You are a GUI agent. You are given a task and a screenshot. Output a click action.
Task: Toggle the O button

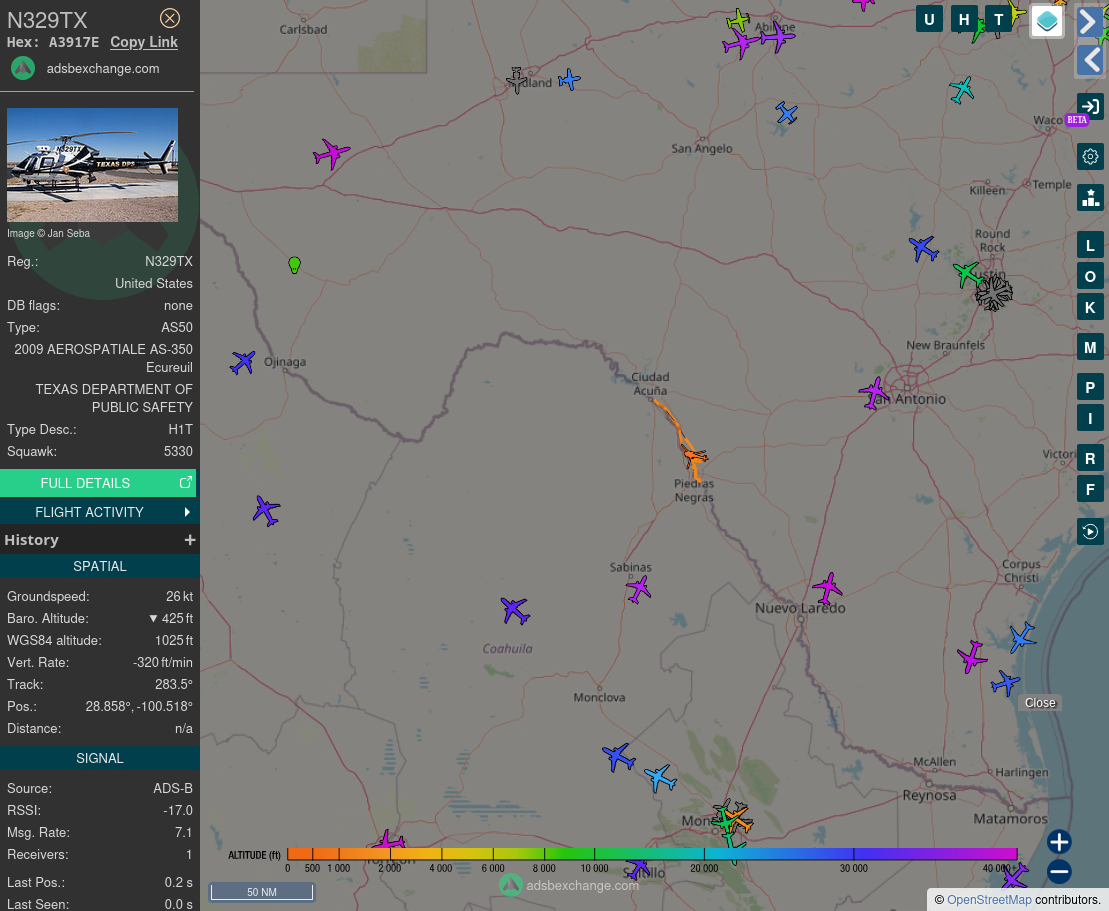pos(1090,277)
